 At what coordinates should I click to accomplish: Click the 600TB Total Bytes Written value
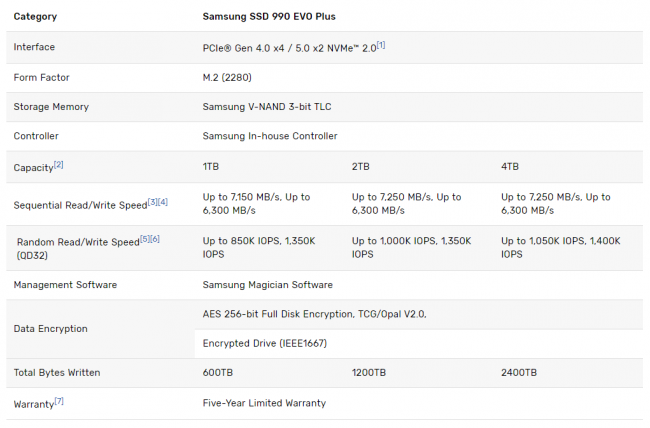(219, 373)
